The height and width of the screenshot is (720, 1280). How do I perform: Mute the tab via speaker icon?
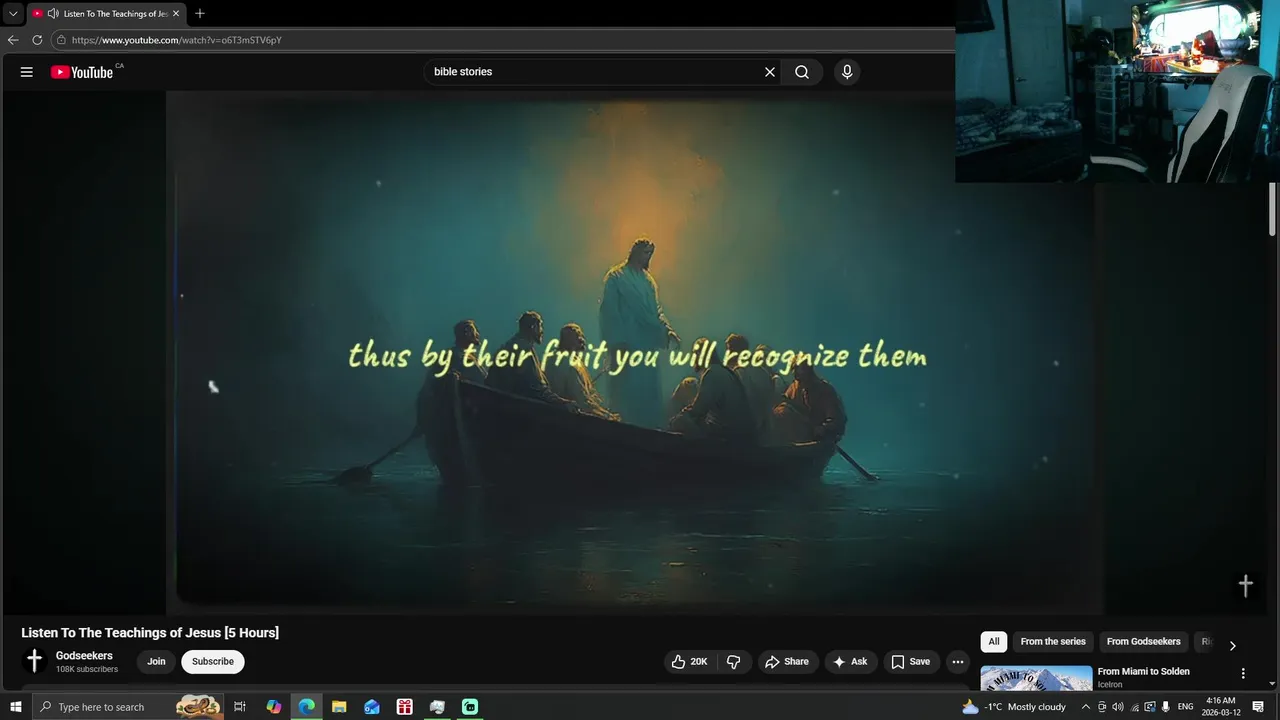53,14
